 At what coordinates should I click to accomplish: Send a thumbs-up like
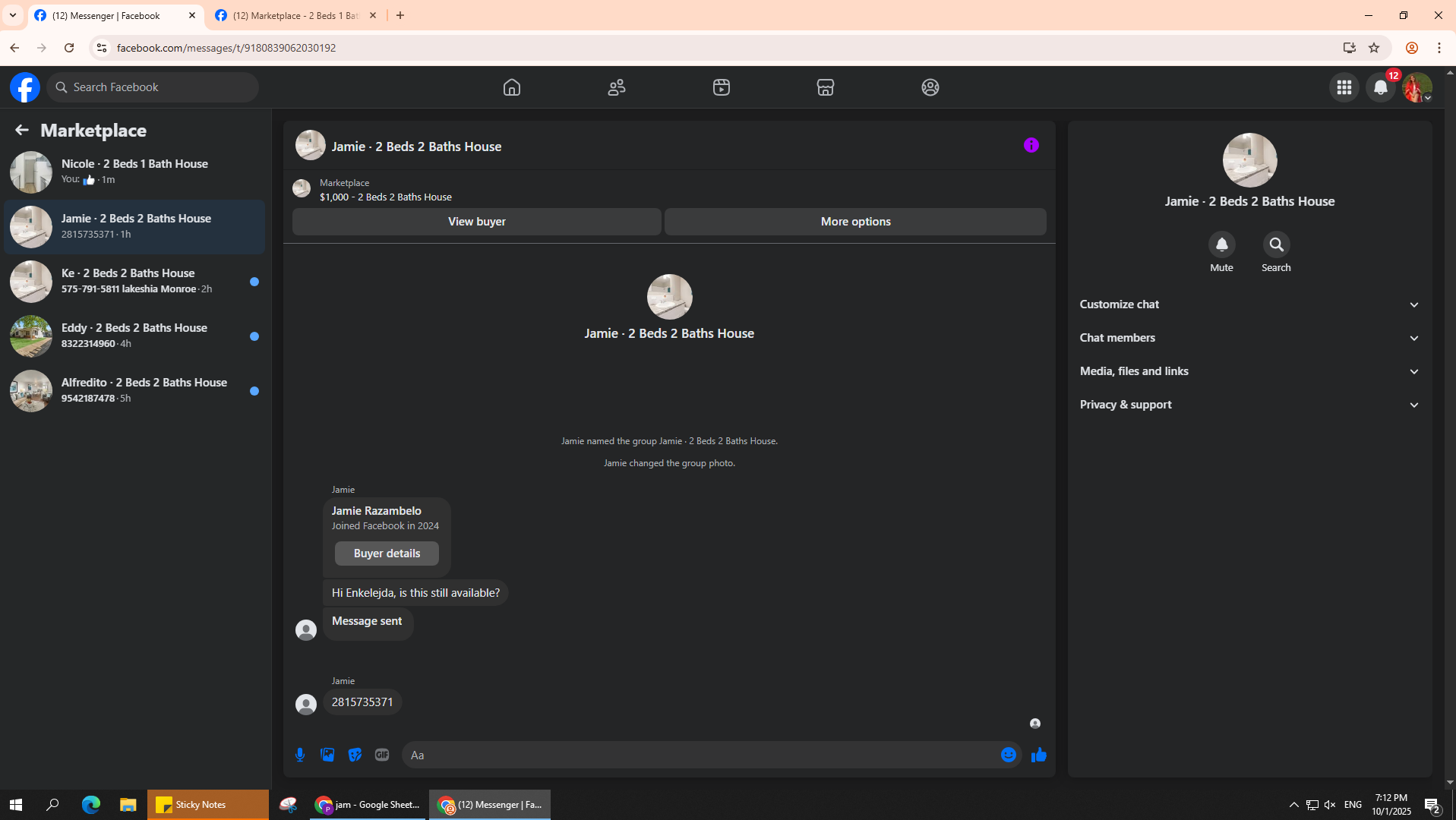tap(1039, 755)
